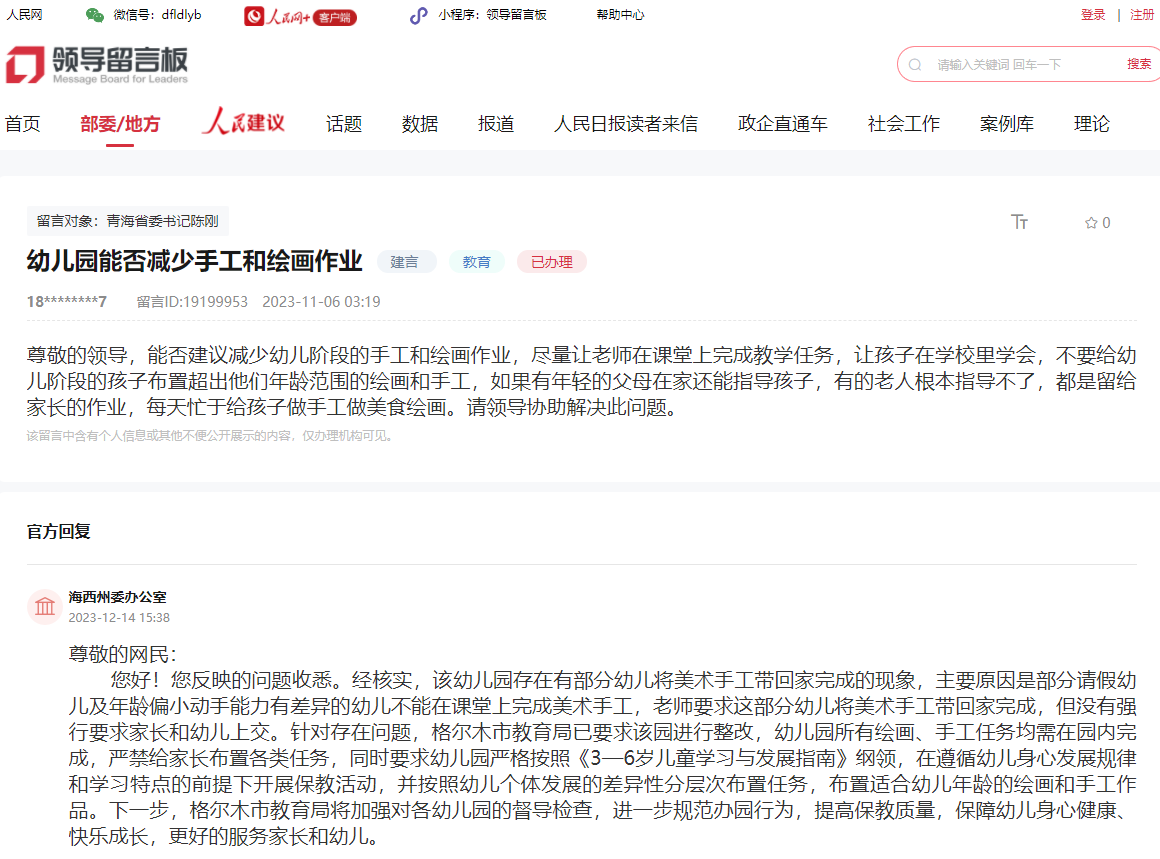Viewport: 1160px width, 859px height.
Task: Open the 人民建议 calligraphy logo tab
Action: [x=243, y=123]
